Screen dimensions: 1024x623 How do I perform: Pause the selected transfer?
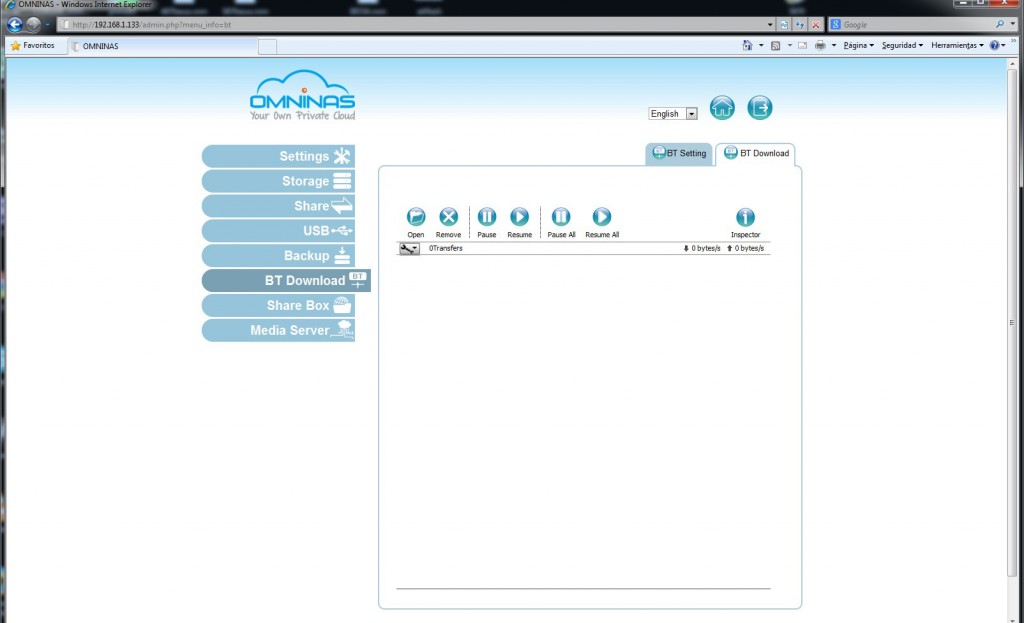click(487, 217)
